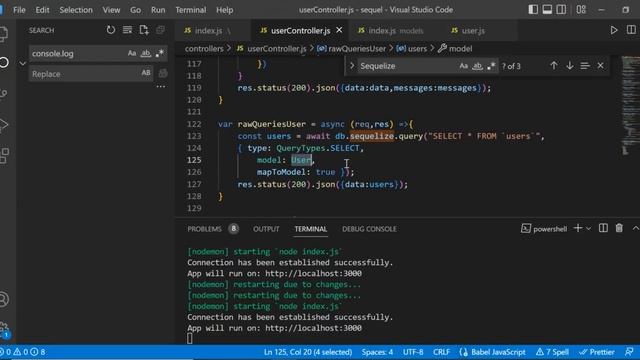Toggle Match Case in Find widget

point(463,66)
